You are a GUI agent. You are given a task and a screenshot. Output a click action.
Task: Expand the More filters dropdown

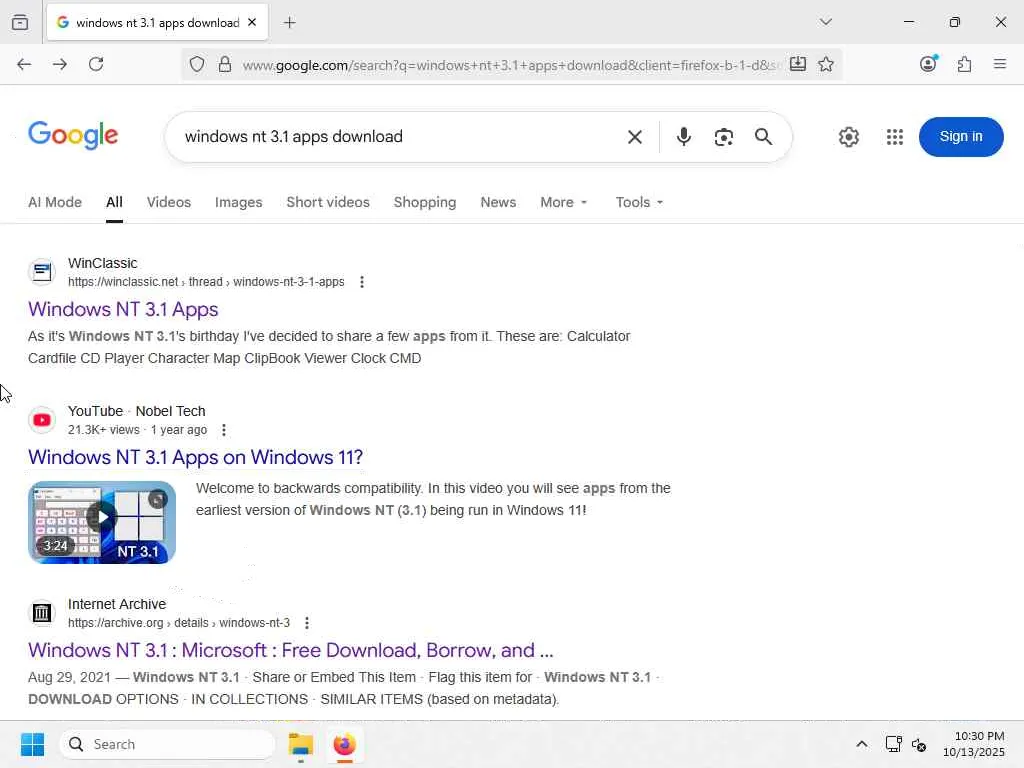coord(564,202)
